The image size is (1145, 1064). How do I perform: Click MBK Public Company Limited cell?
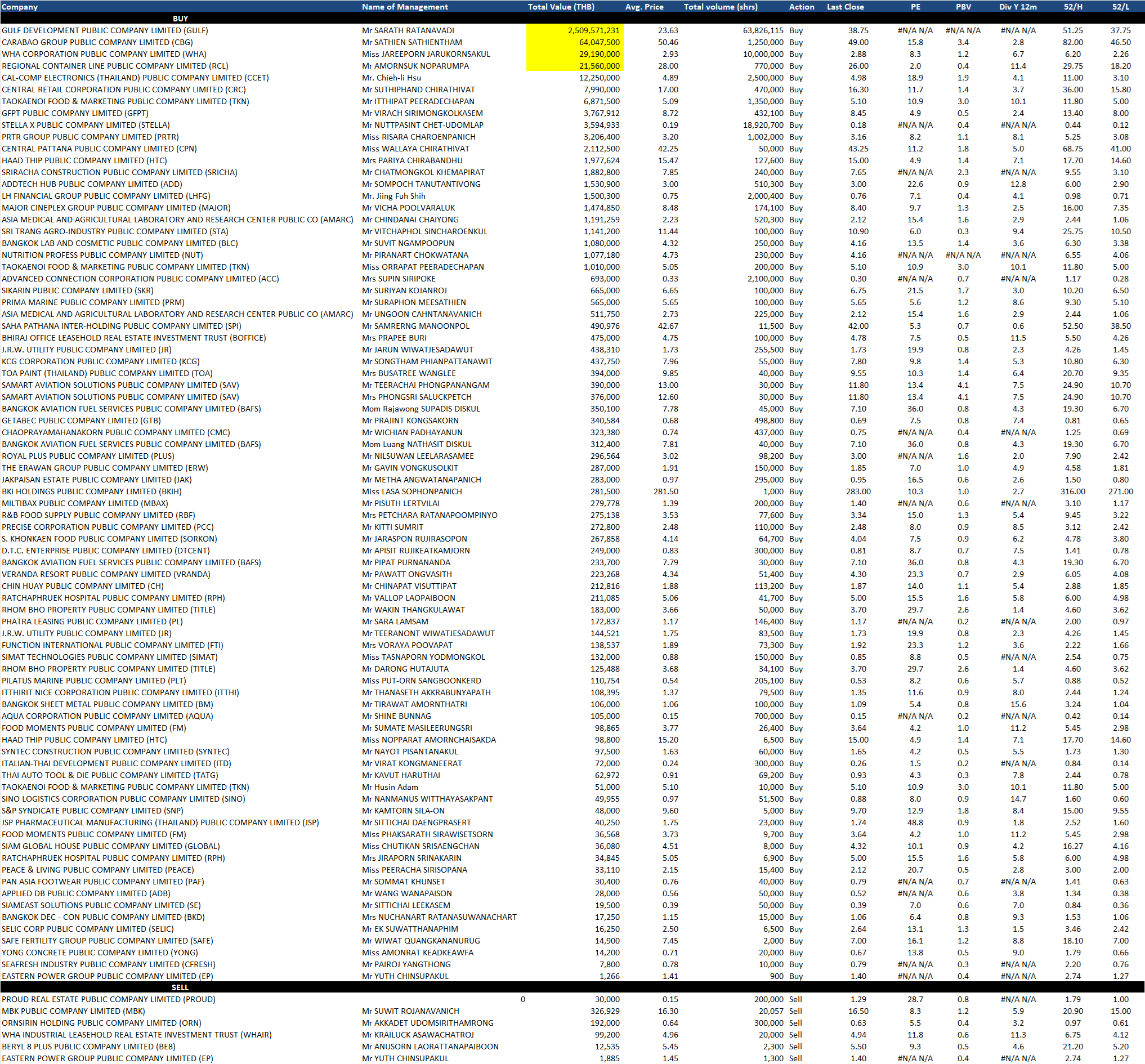(73, 1011)
